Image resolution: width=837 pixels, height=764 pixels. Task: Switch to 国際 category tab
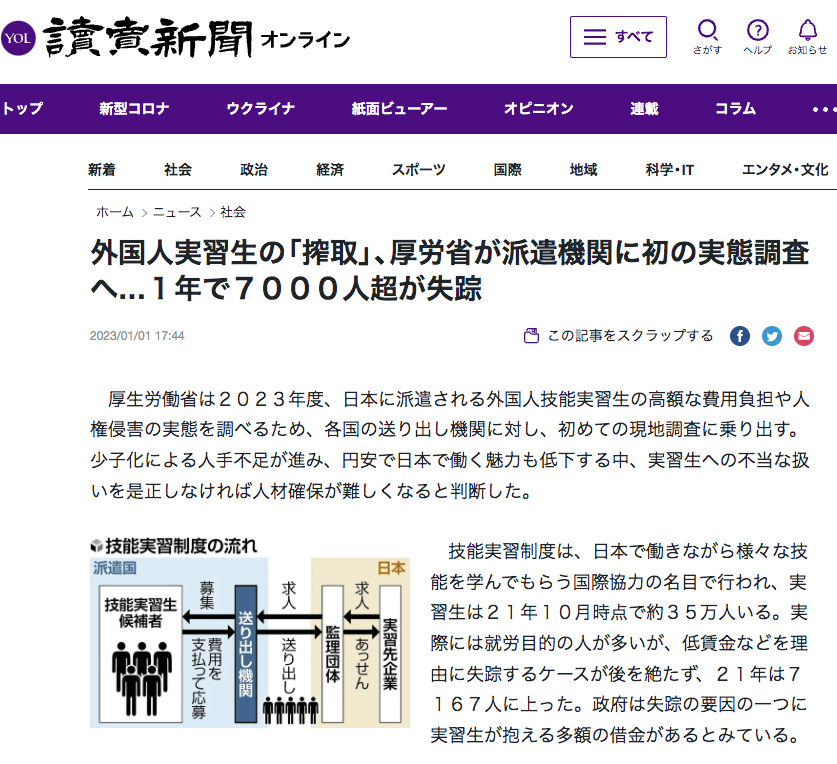click(x=507, y=170)
